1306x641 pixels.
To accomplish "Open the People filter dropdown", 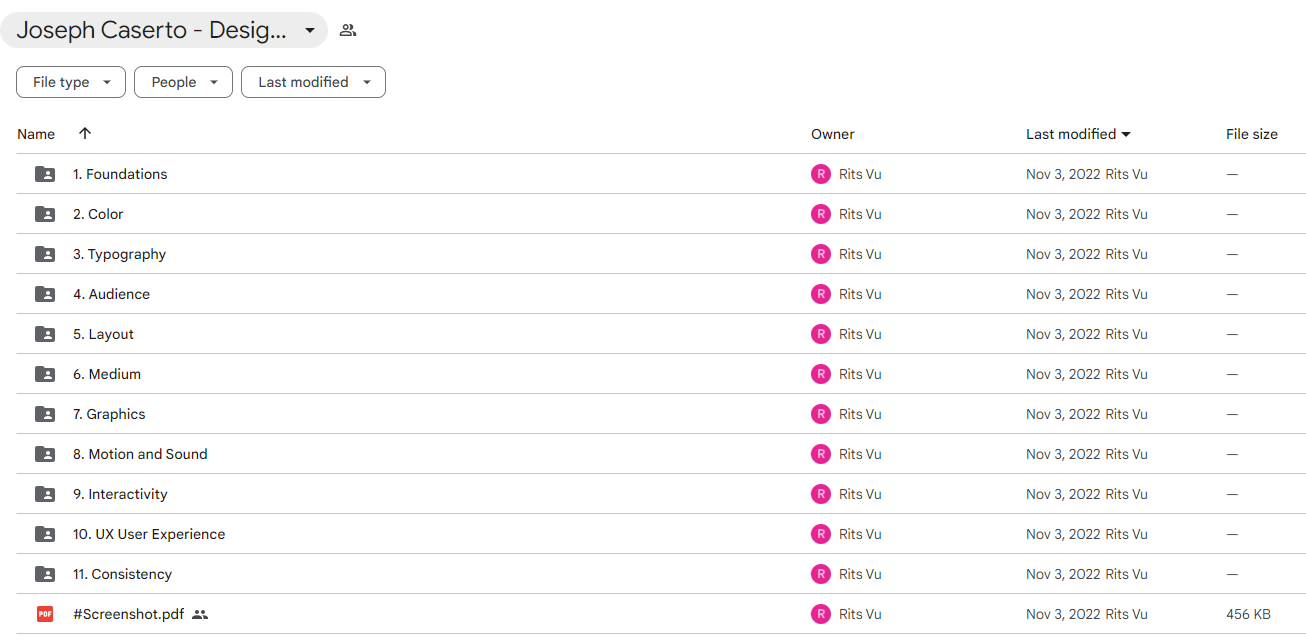I will pos(183,82).
